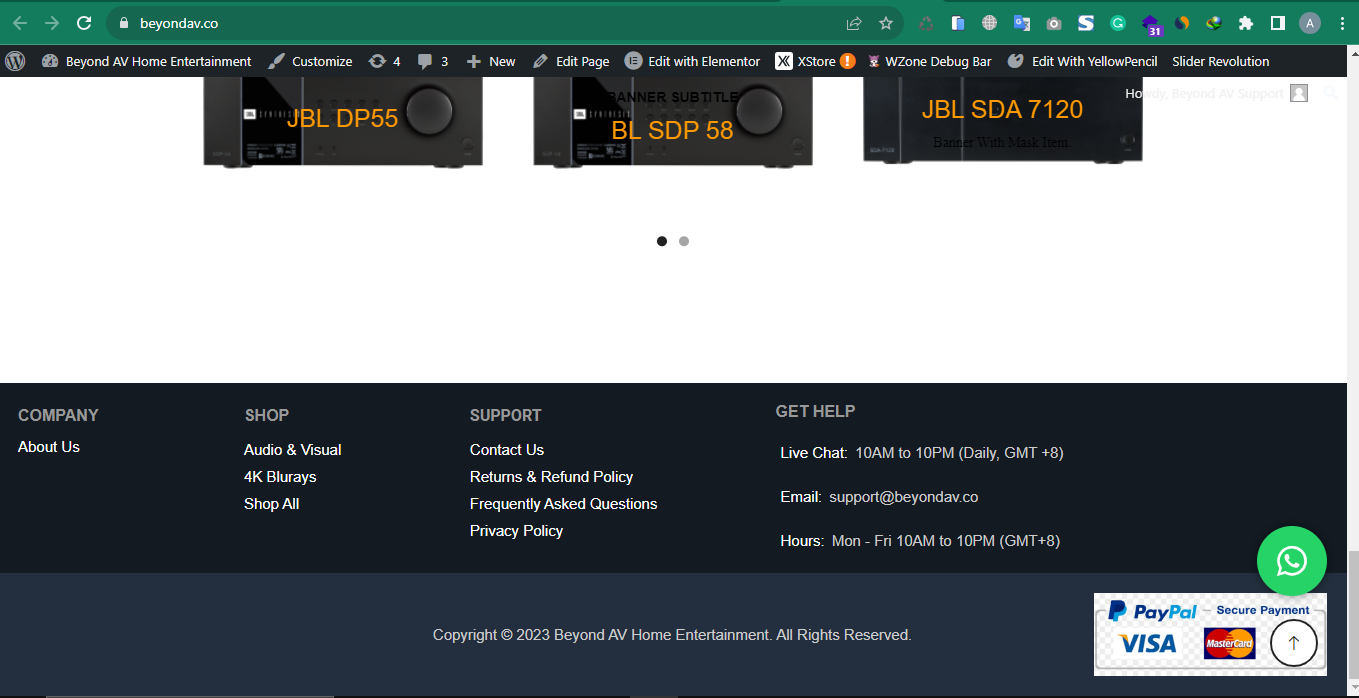
Task: Click Customize in the admin bar
Action: pos(310,61)
